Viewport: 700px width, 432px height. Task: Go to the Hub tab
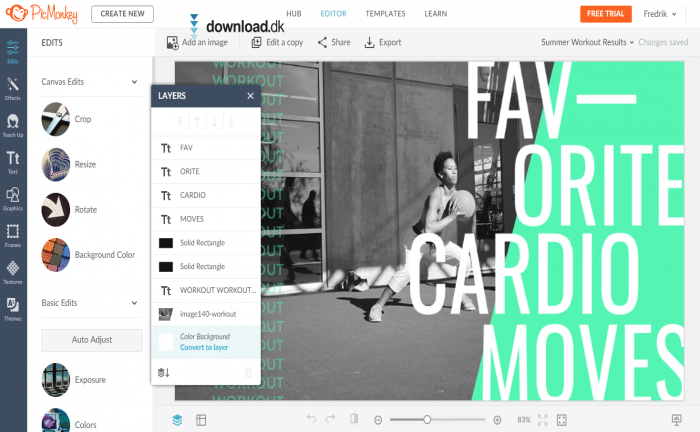(295, 14)
